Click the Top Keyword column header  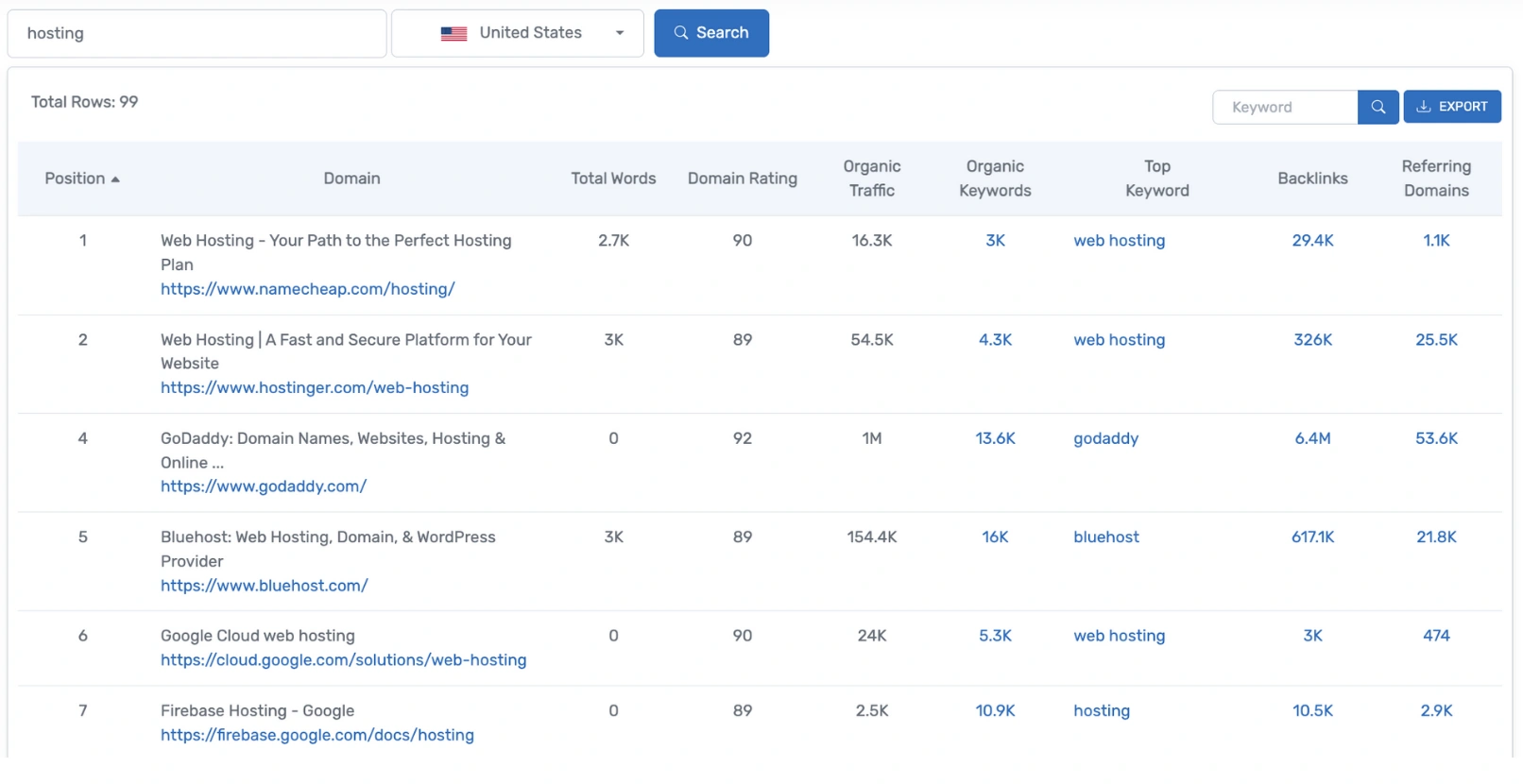click(1157, 179)
